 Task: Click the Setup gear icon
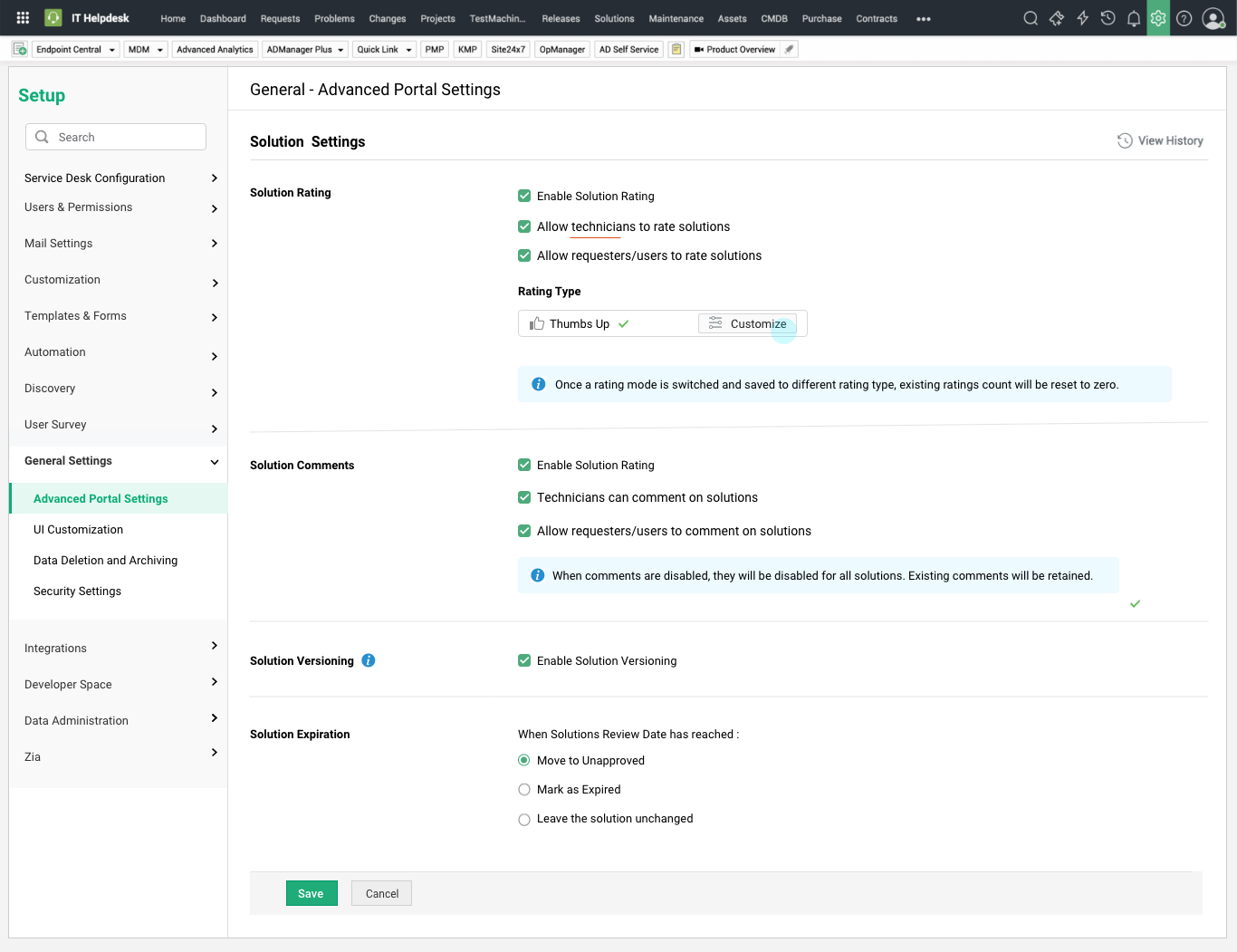coord(1158,18)
